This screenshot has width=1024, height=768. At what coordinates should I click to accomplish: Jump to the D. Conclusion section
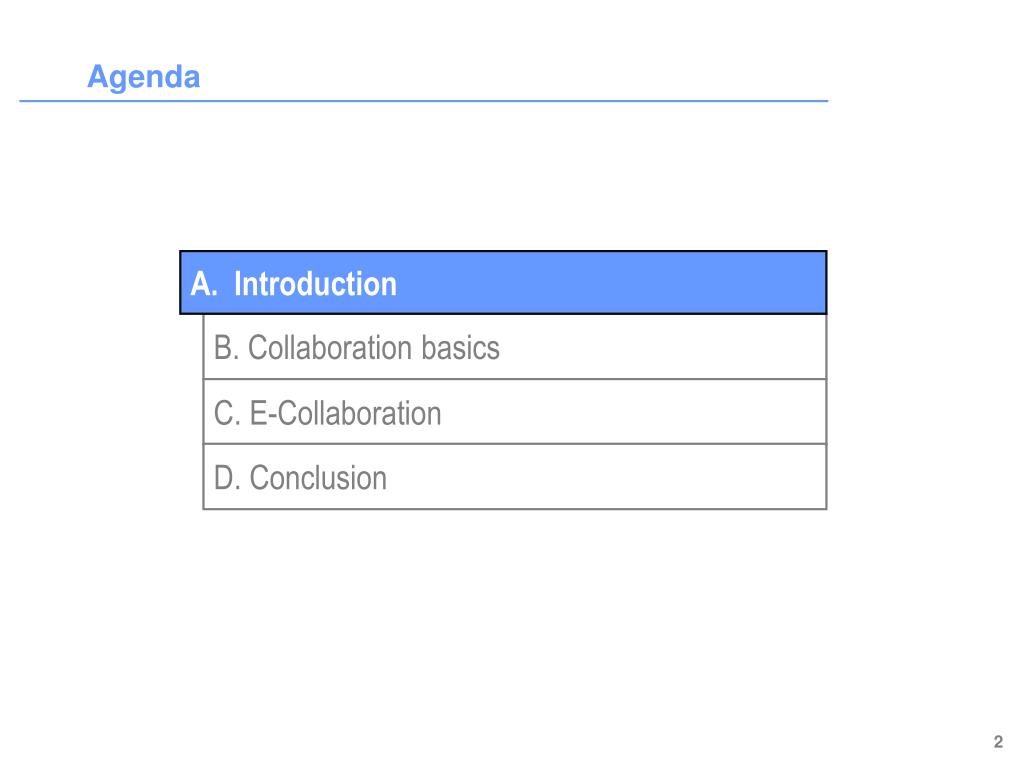pos(515,477)
